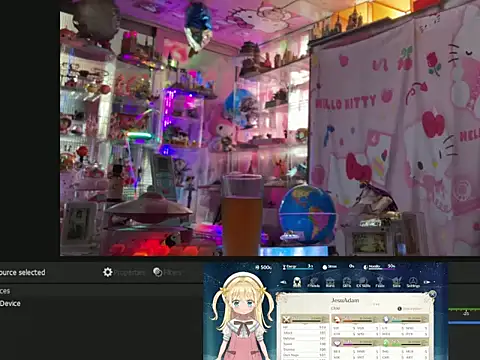Screen dimensions: 480x360
Task: Open Properties for the selected source
Action: point(124,272)
